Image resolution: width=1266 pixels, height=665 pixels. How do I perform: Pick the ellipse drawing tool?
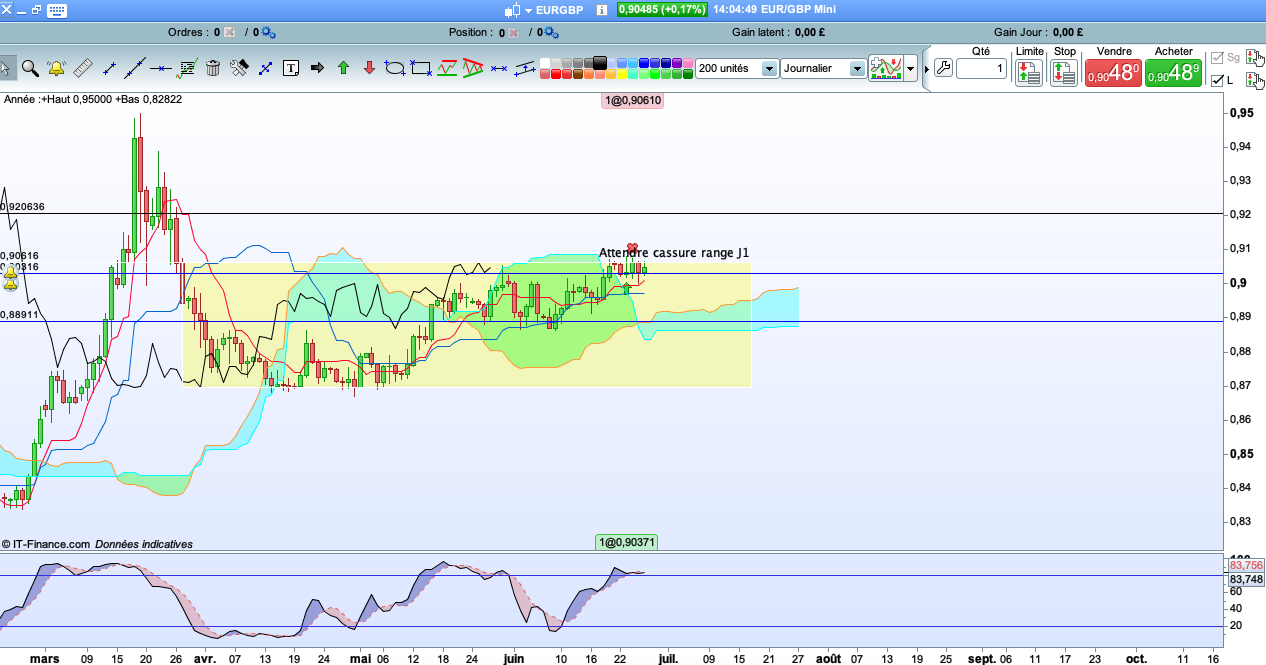tap(394, 69)
